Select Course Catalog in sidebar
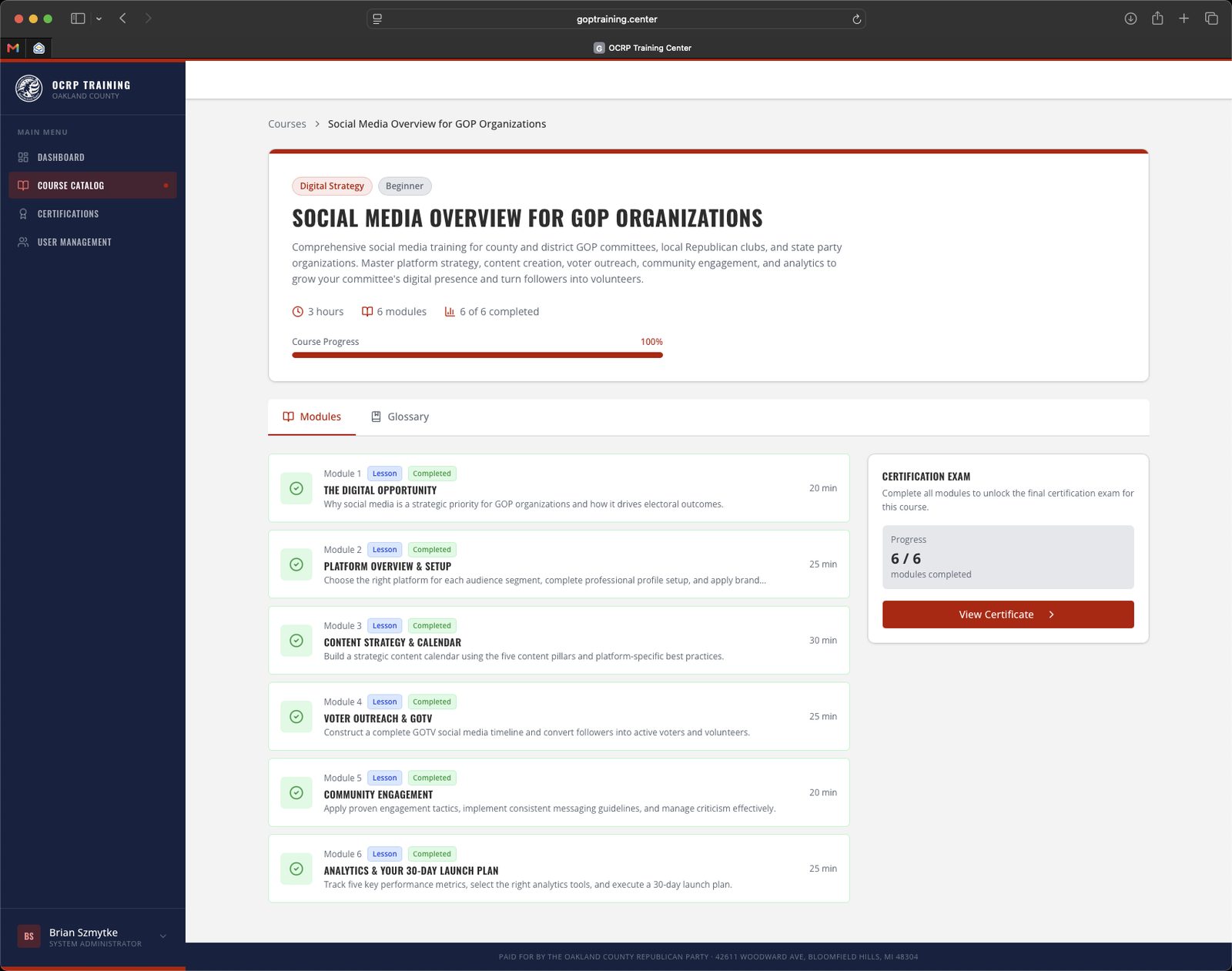 click(x=92, y=186)
